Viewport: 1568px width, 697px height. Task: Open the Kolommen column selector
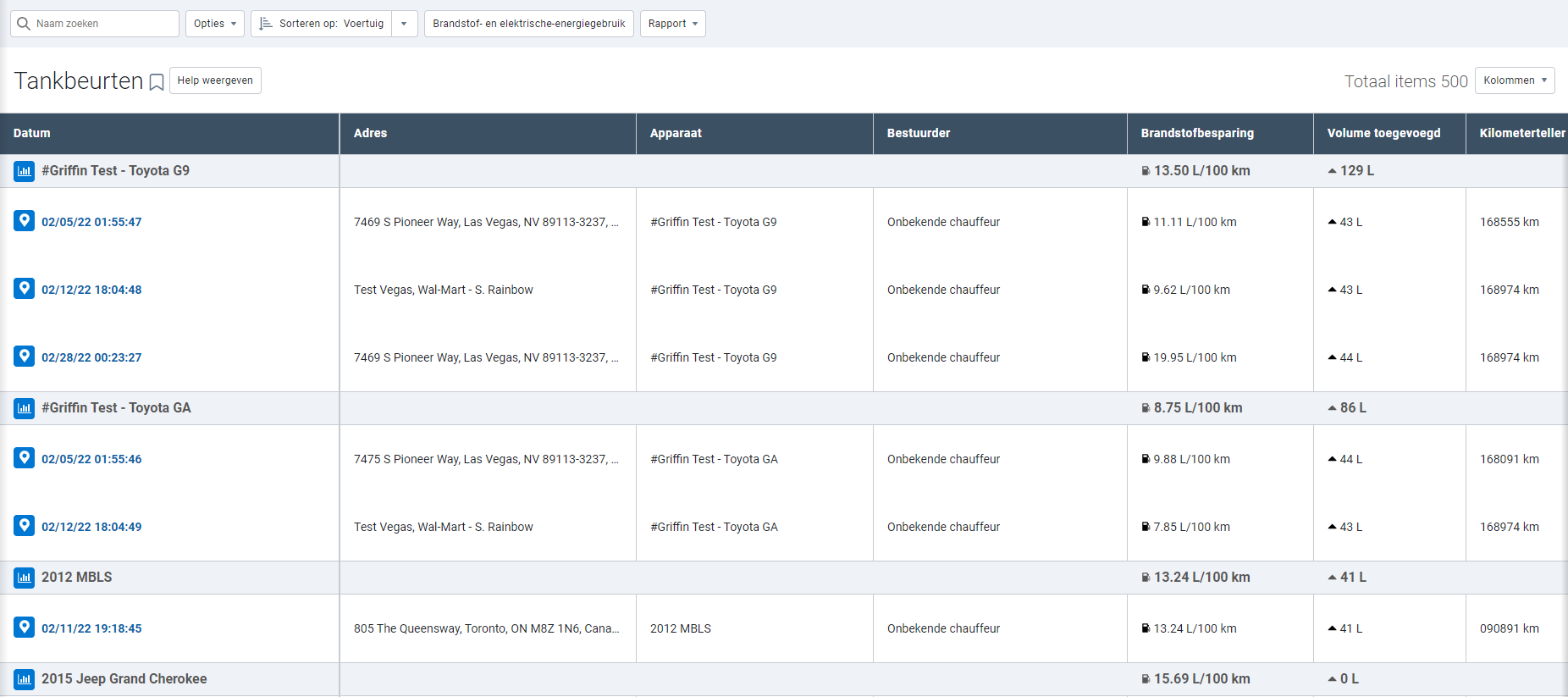[x=1515, y=80]
